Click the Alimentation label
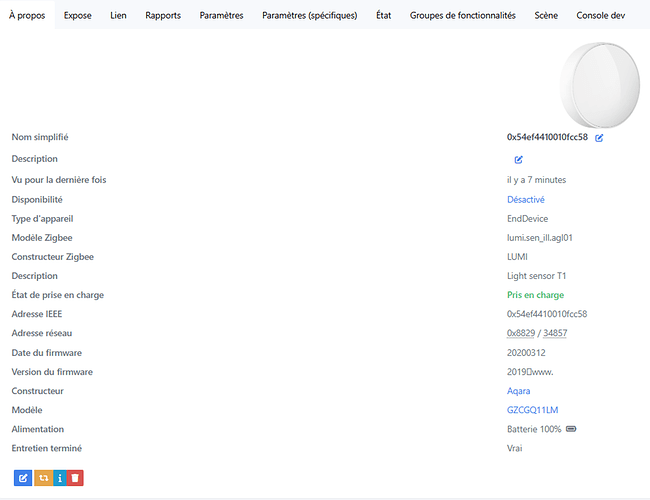 38,429
